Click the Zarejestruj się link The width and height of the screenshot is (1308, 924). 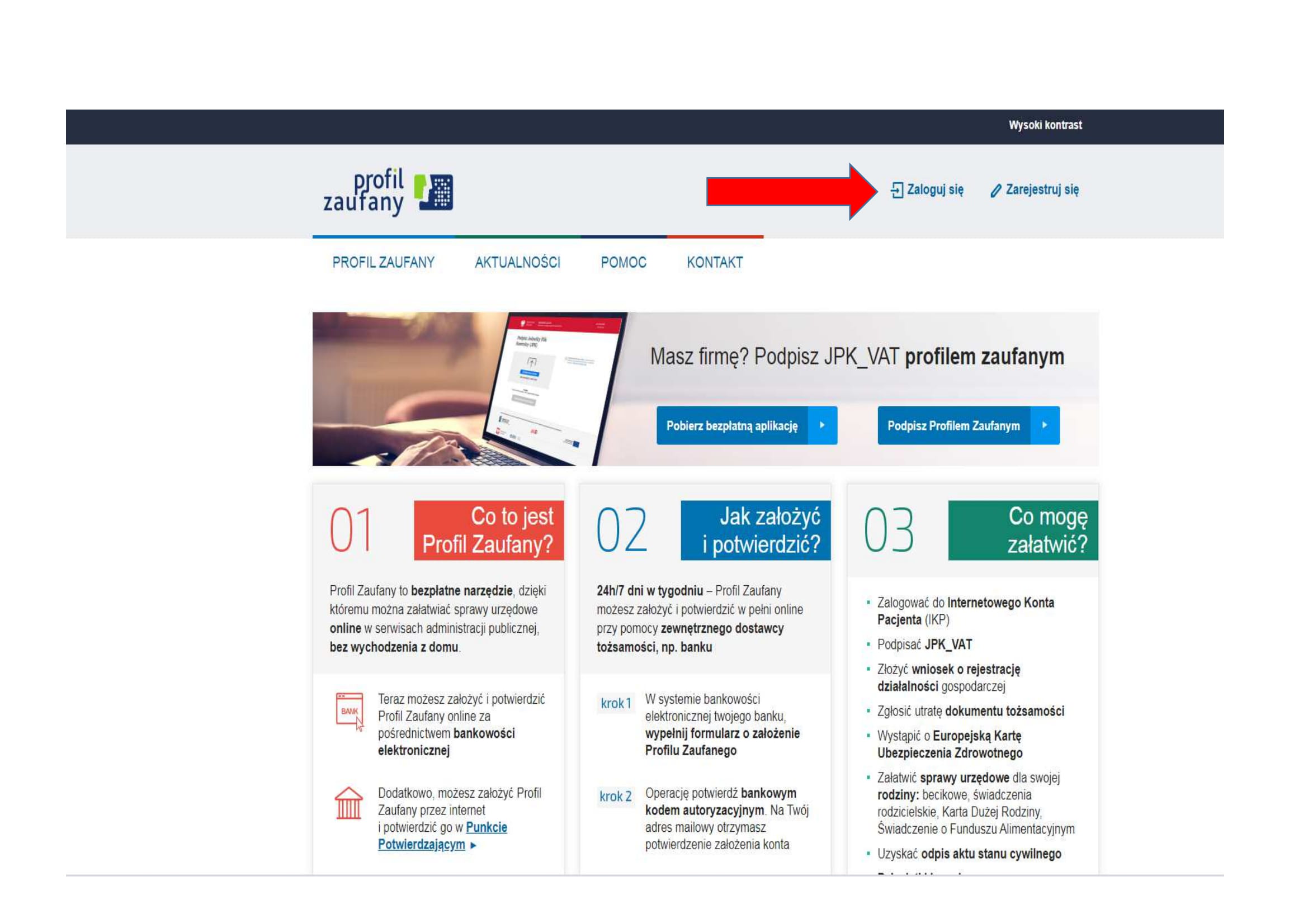tap(1035, 190)
